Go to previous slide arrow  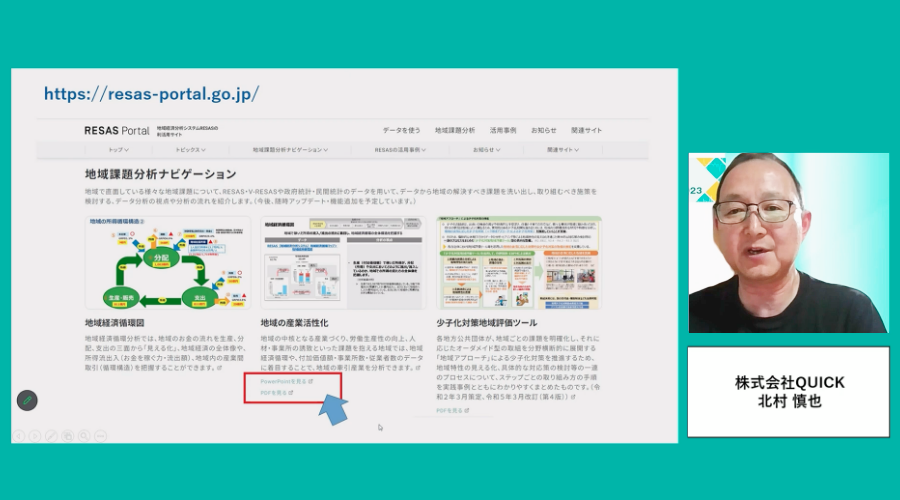pos(18,436)
